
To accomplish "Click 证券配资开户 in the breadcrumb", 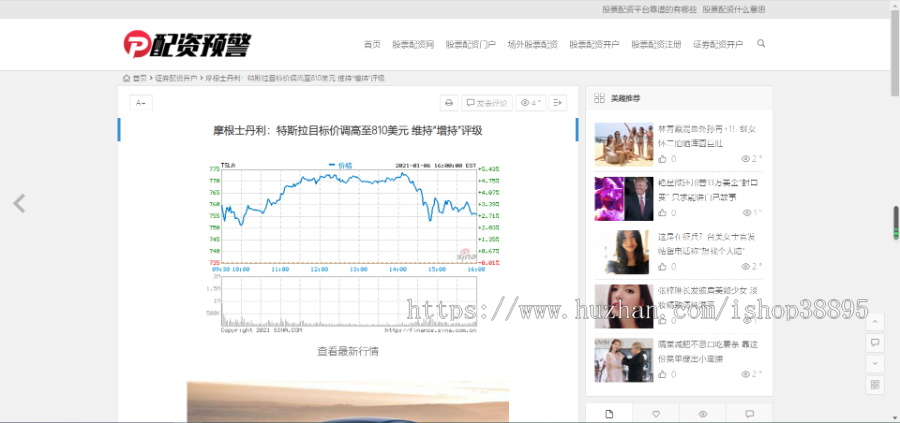I will tap(176, 78).
